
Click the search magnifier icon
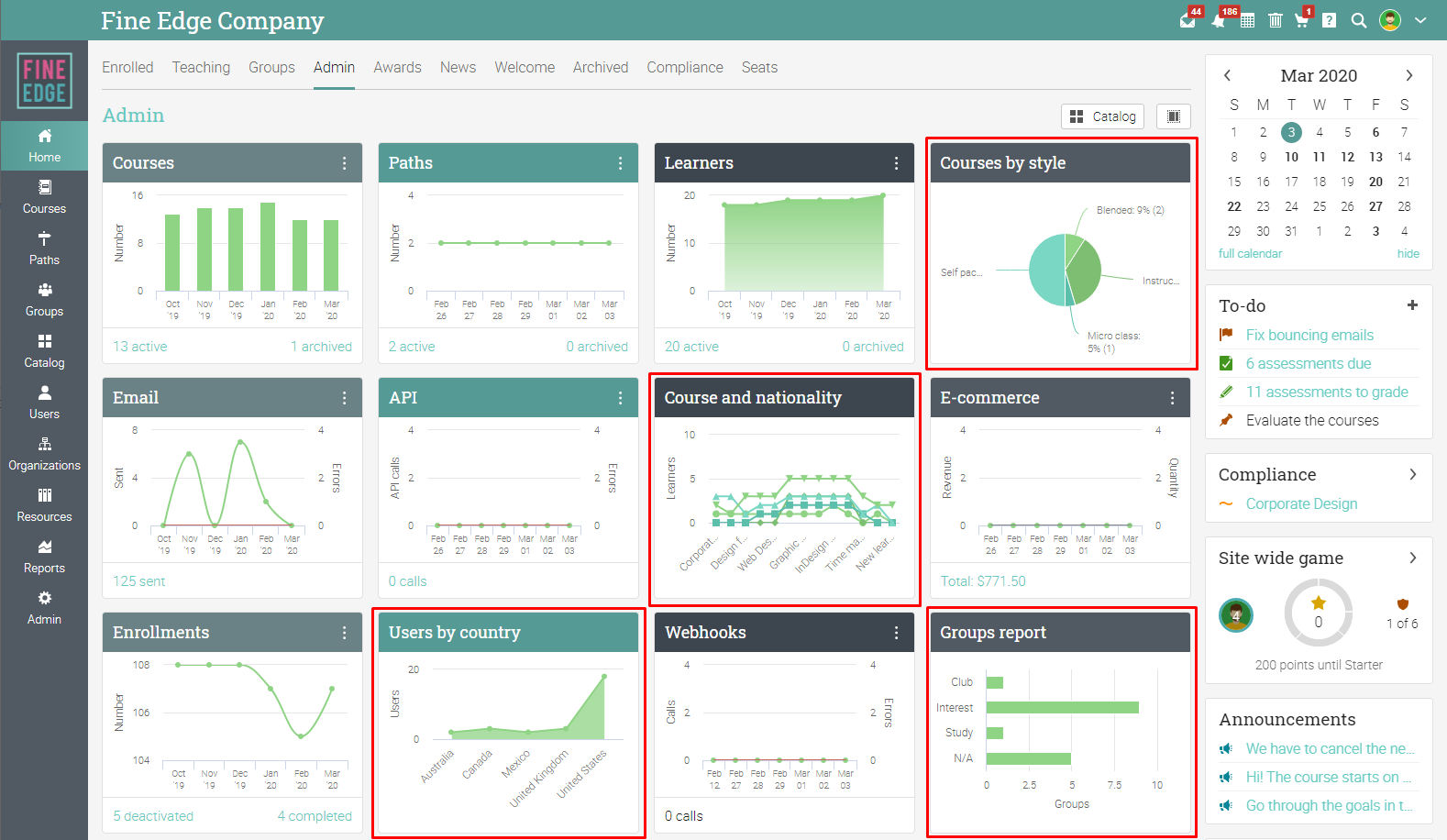(1359, 20)
